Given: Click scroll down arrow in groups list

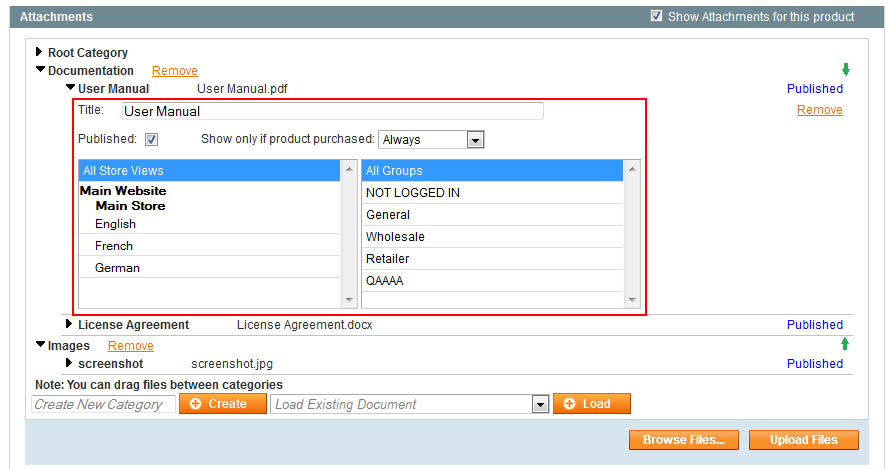Looking at the screenshot, I should click(632, 299).
